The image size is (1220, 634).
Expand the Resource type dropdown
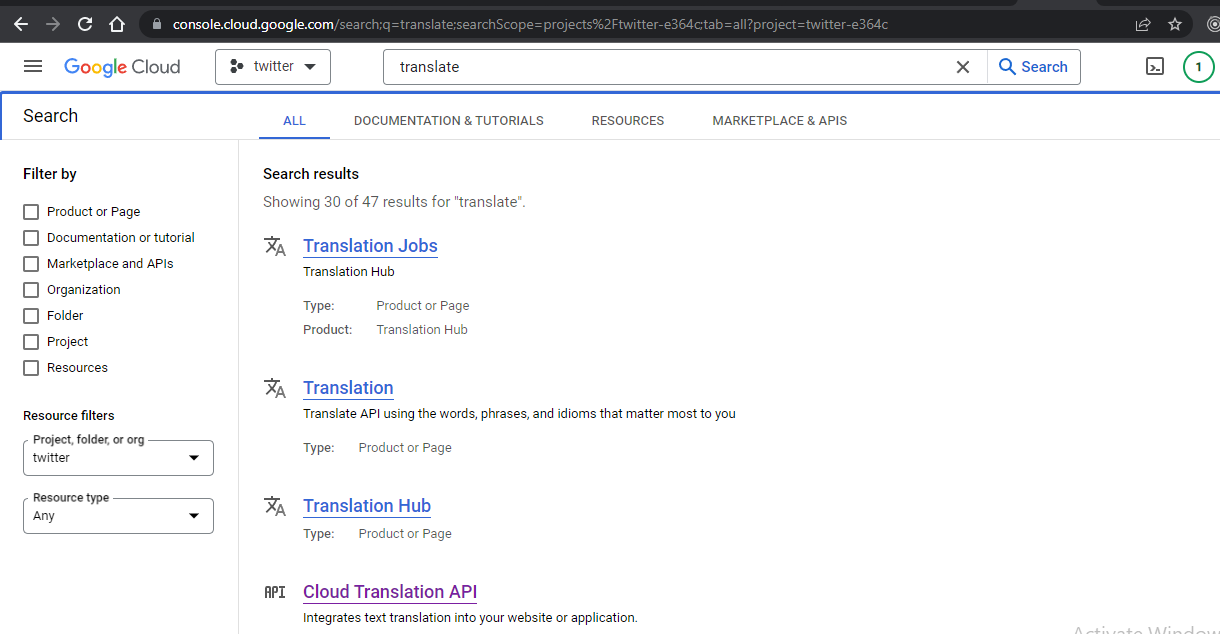(118, 516)
